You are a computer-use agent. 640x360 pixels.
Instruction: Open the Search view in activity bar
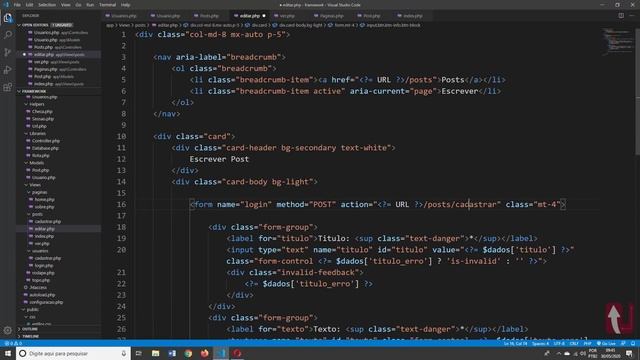(8, 35)
